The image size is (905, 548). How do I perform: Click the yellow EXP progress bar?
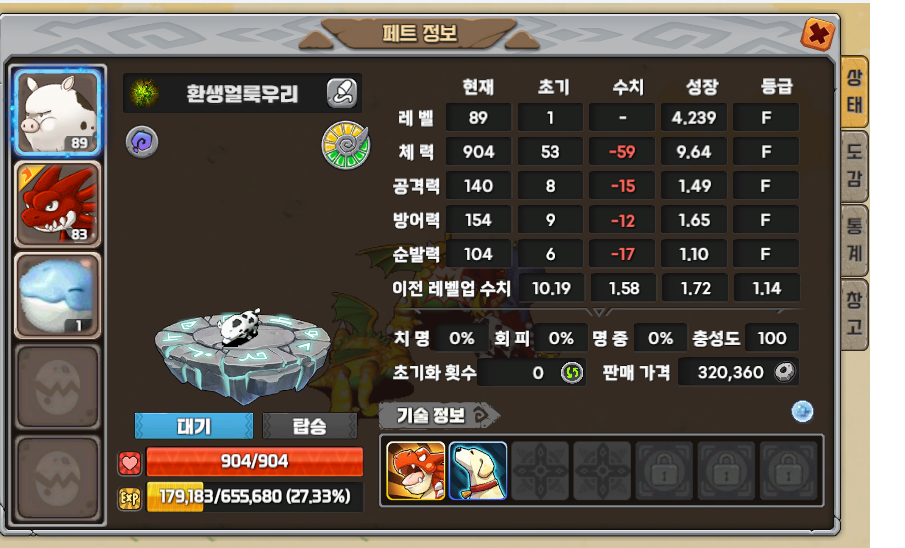click(255, 497)
